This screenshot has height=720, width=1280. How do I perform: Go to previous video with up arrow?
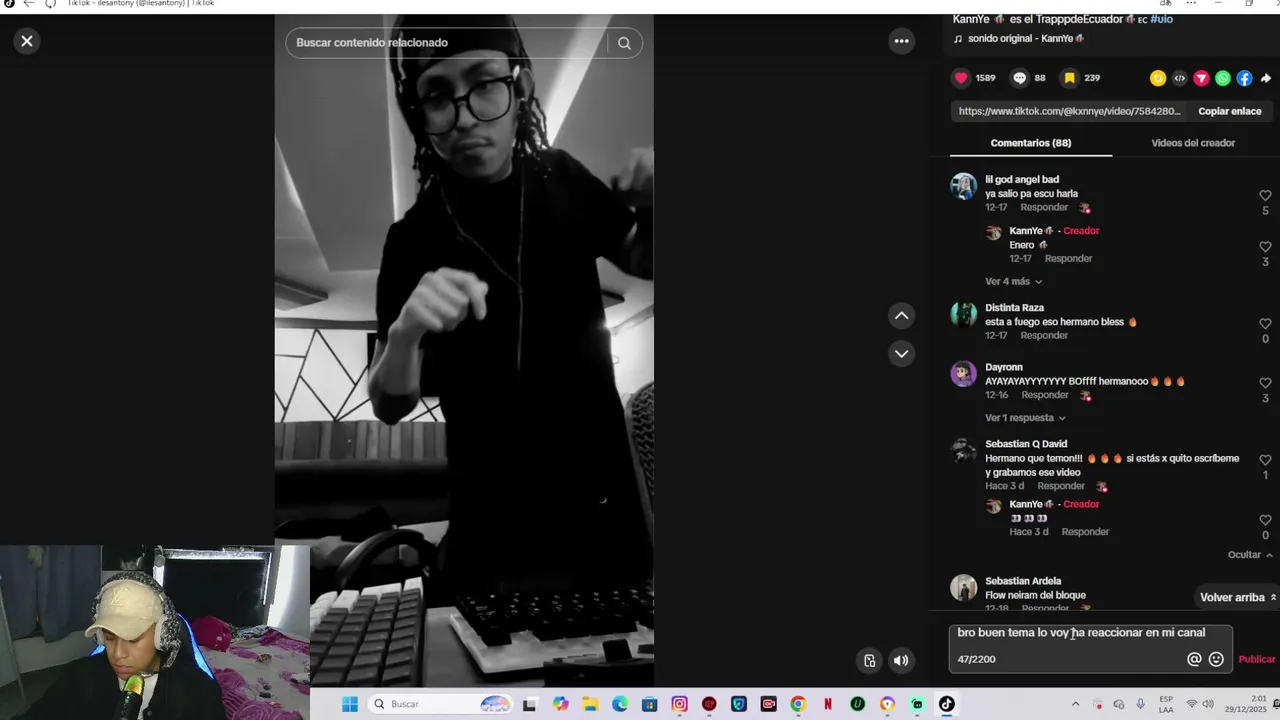coord(901,316)
